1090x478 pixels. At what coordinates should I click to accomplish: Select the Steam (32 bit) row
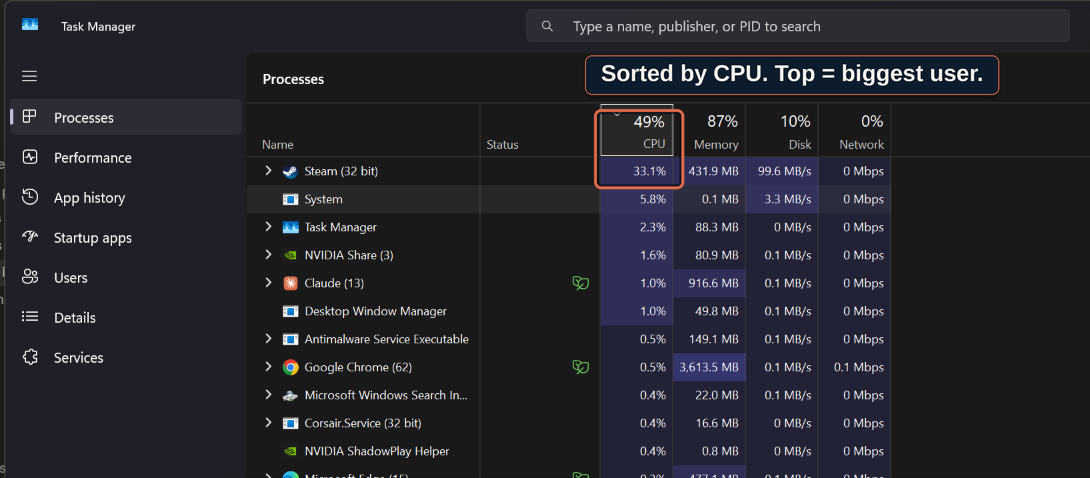[x=569, y=171]
